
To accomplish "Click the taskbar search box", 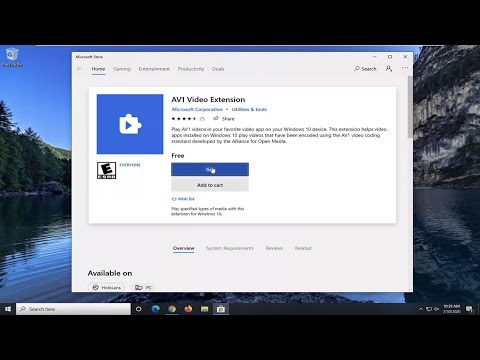I will [x=73, y=309].
